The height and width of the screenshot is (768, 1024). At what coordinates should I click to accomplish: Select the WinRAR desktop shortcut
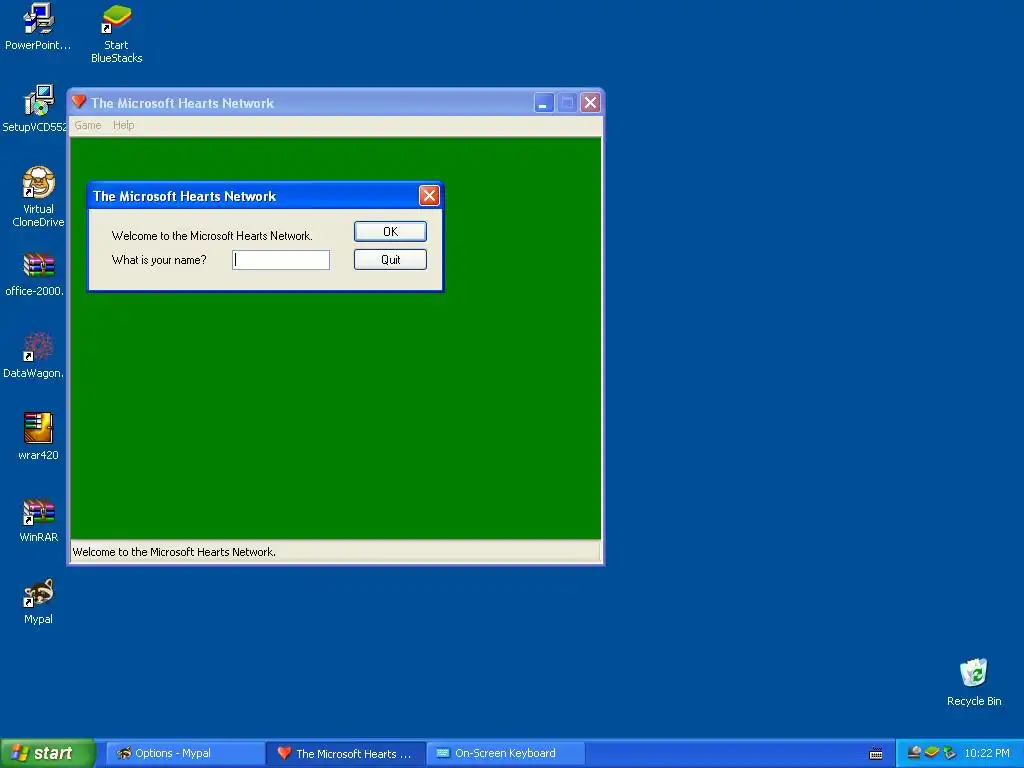pos(38,520)
